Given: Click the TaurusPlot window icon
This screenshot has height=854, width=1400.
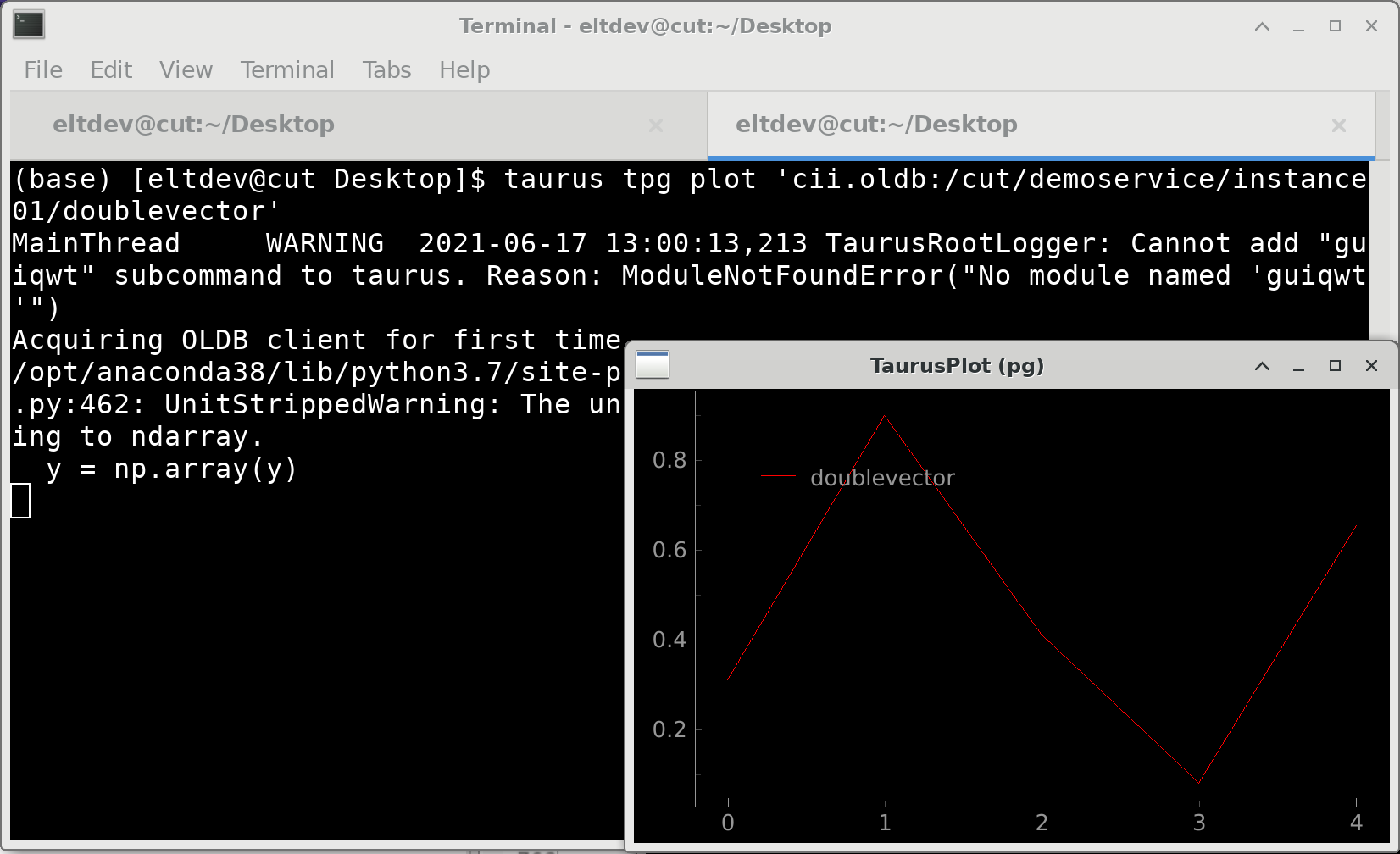Looking at the screenshot, I should [x=652, y=364].
